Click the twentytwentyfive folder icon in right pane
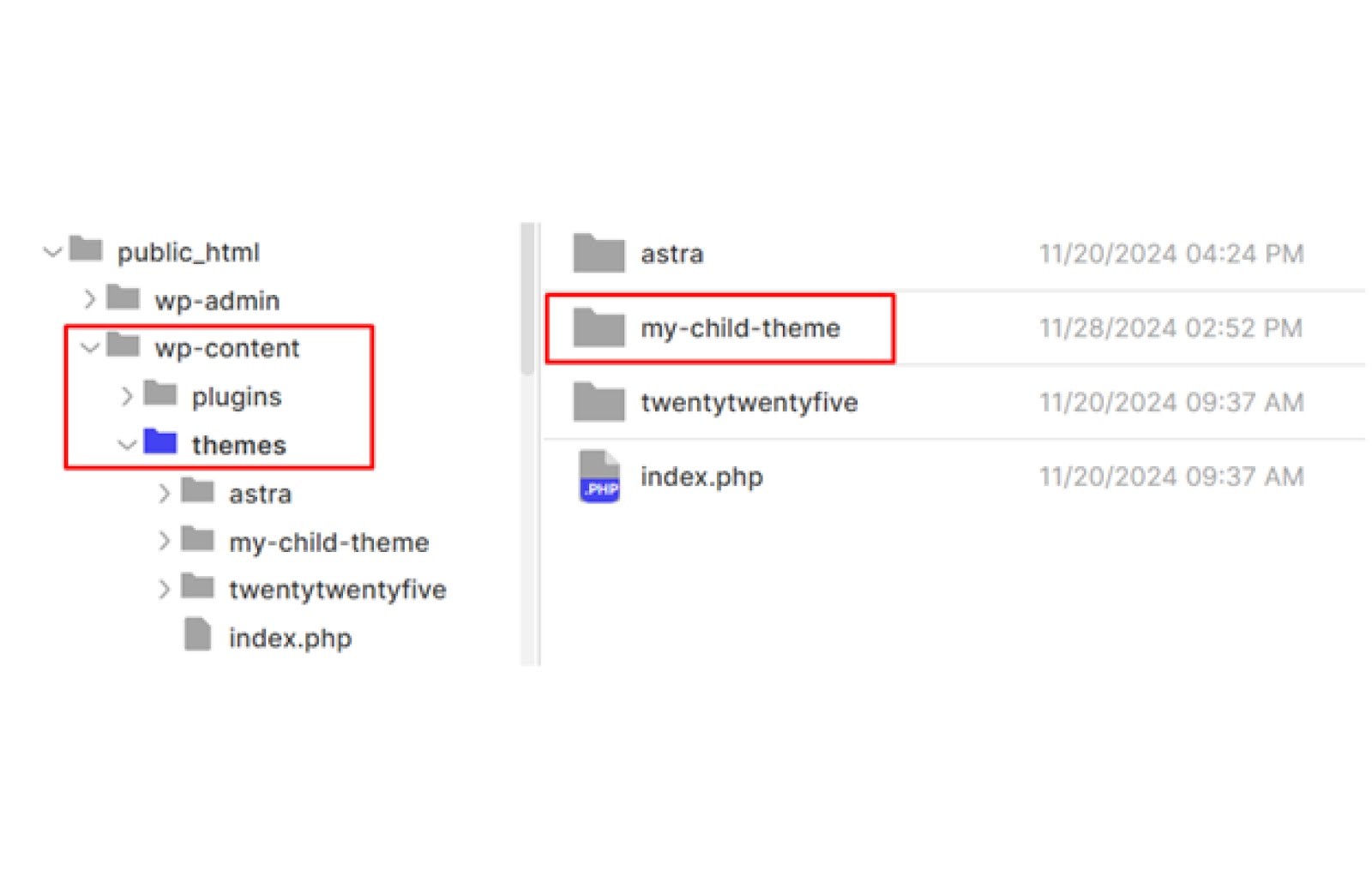This screenshot has width=1372, height=888. [599, 402]
